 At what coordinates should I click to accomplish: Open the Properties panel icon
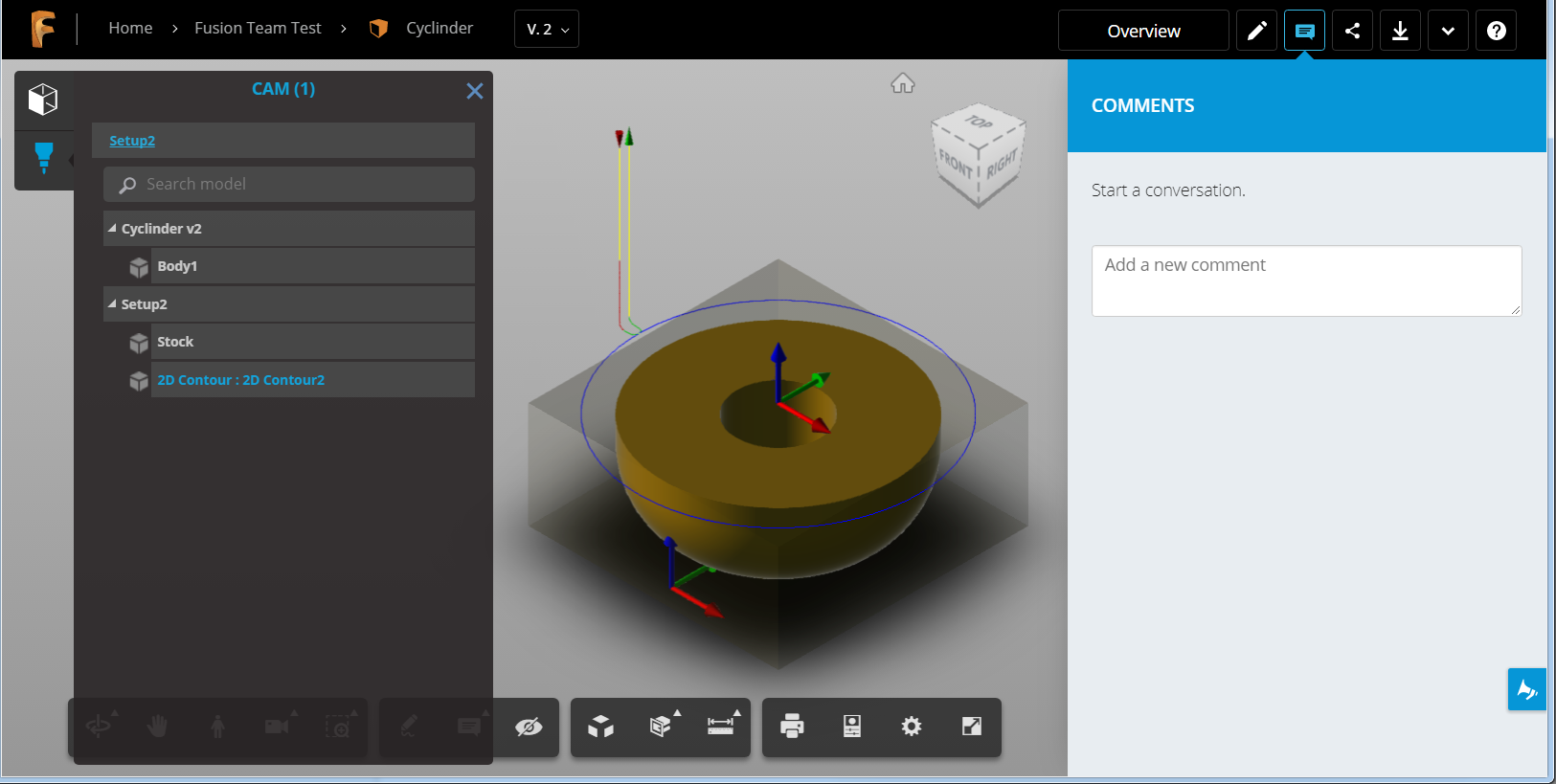[x=852, y=727]
